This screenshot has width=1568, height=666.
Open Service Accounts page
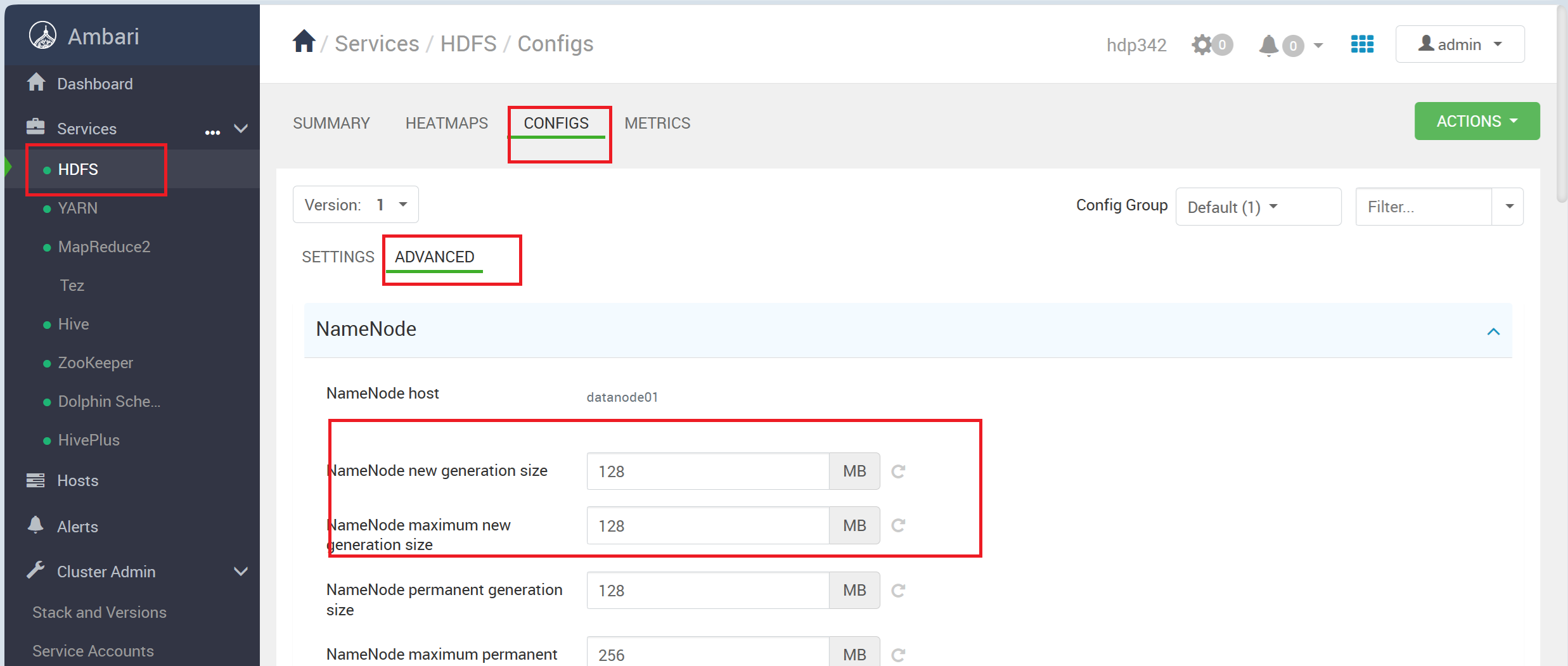[x=93, y=651]
